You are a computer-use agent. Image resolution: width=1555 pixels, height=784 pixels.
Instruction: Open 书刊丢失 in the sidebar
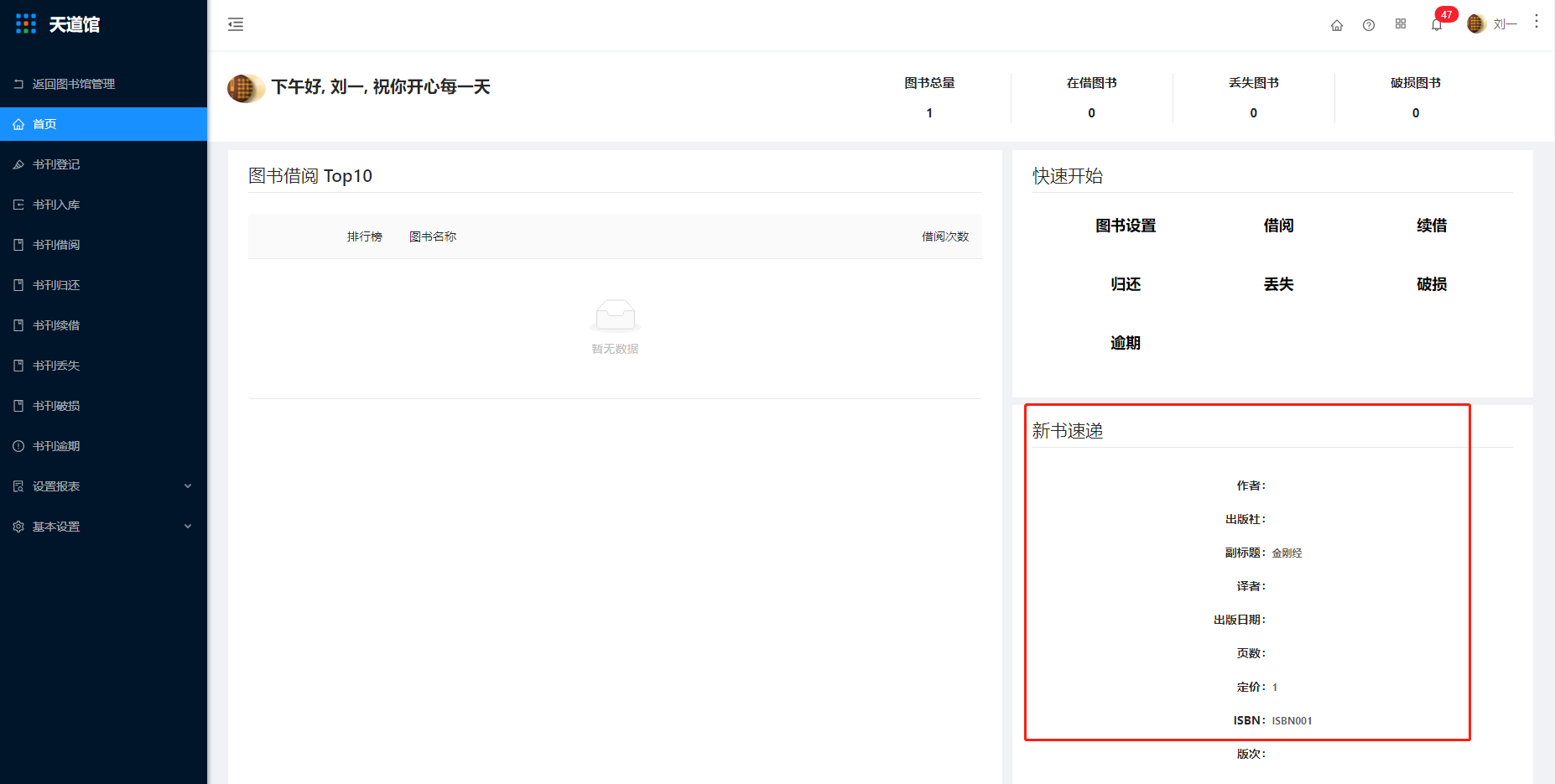(103, 366)
